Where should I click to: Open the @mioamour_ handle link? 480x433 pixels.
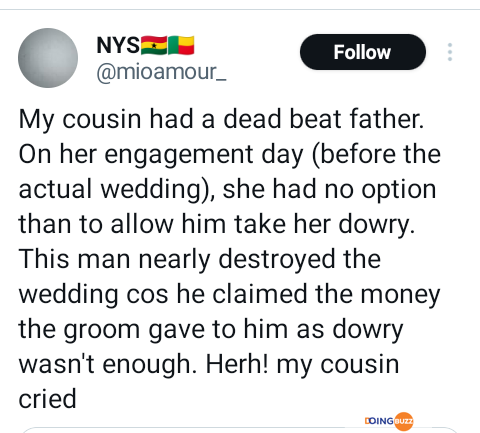click(x=161, y=72)
